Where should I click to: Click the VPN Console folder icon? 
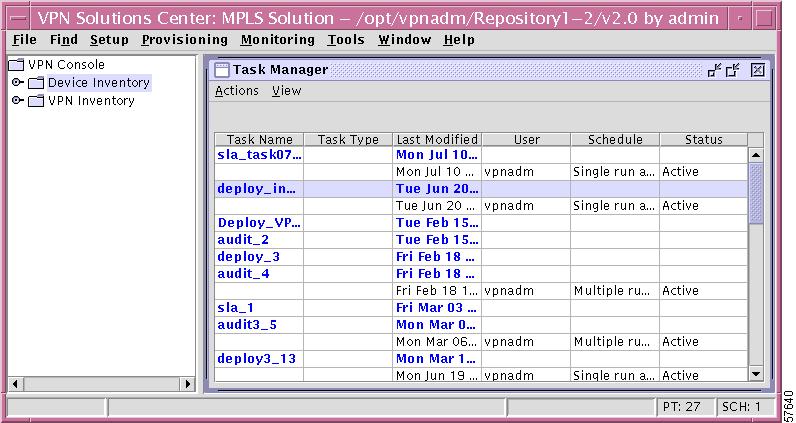pyautogui.click(x=17, y=65)
